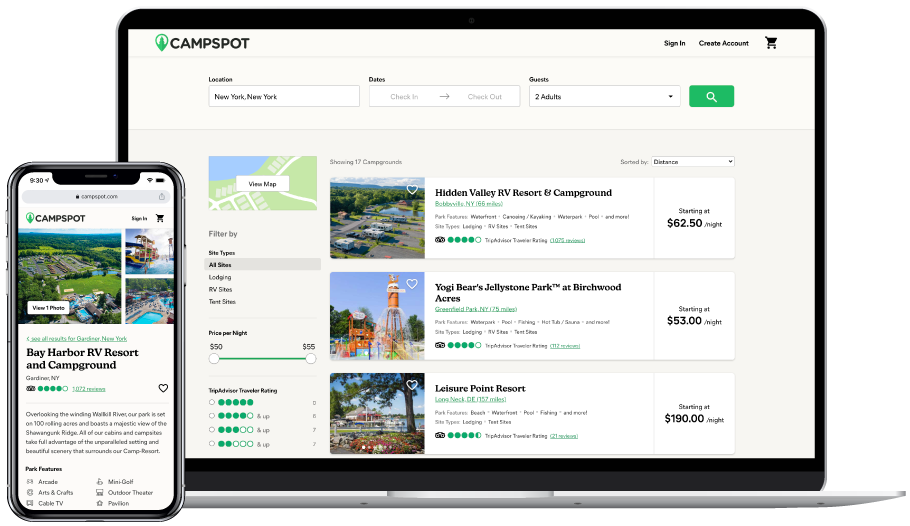The image size is (910, 526).
Task: Tap Campspot logo on the phone
Action: coord(56,218)
